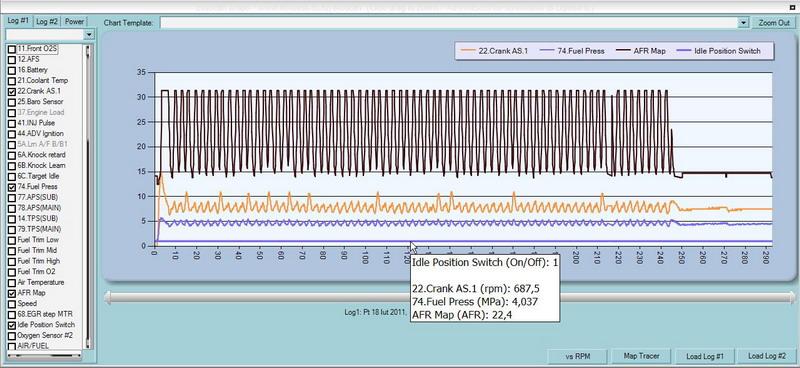Screen dimensions: 800x368
Task: Click the parameter list vertical scrollbar
Action: [x=88, y=197]
